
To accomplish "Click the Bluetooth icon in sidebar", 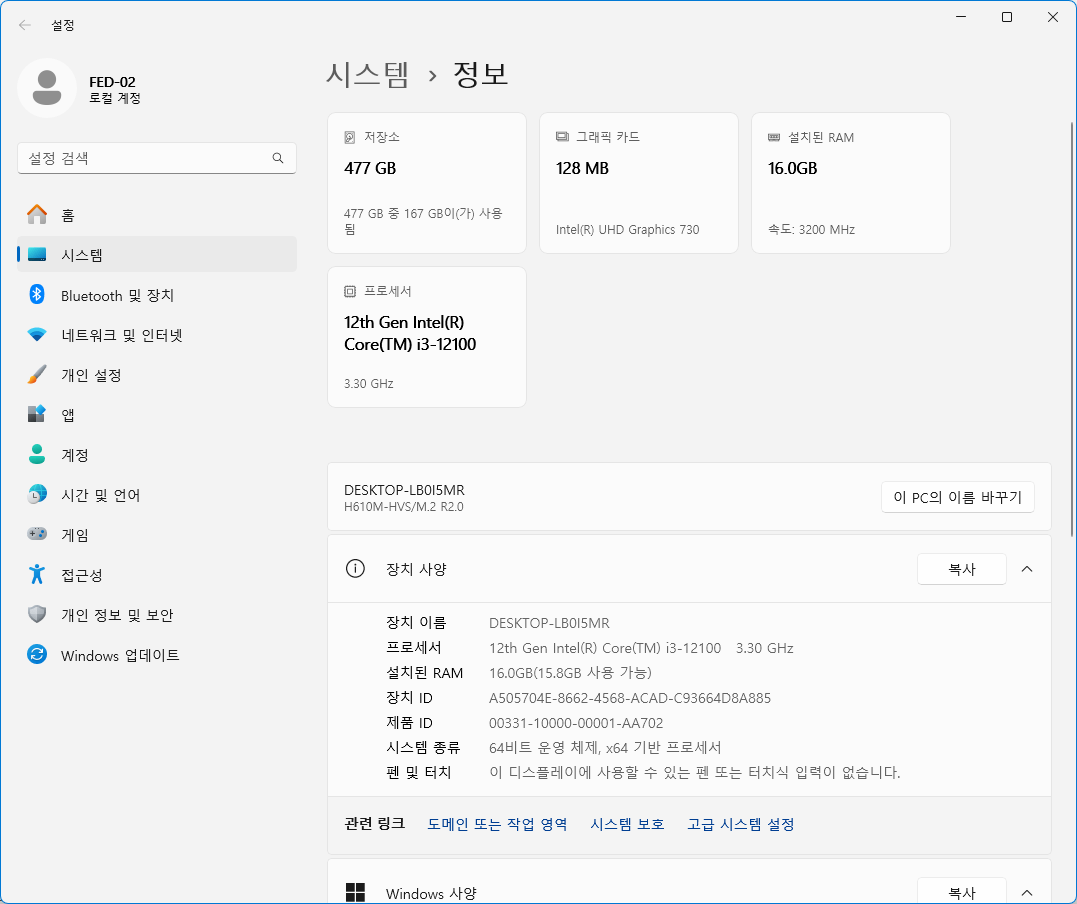I will [x=37, y=295].
